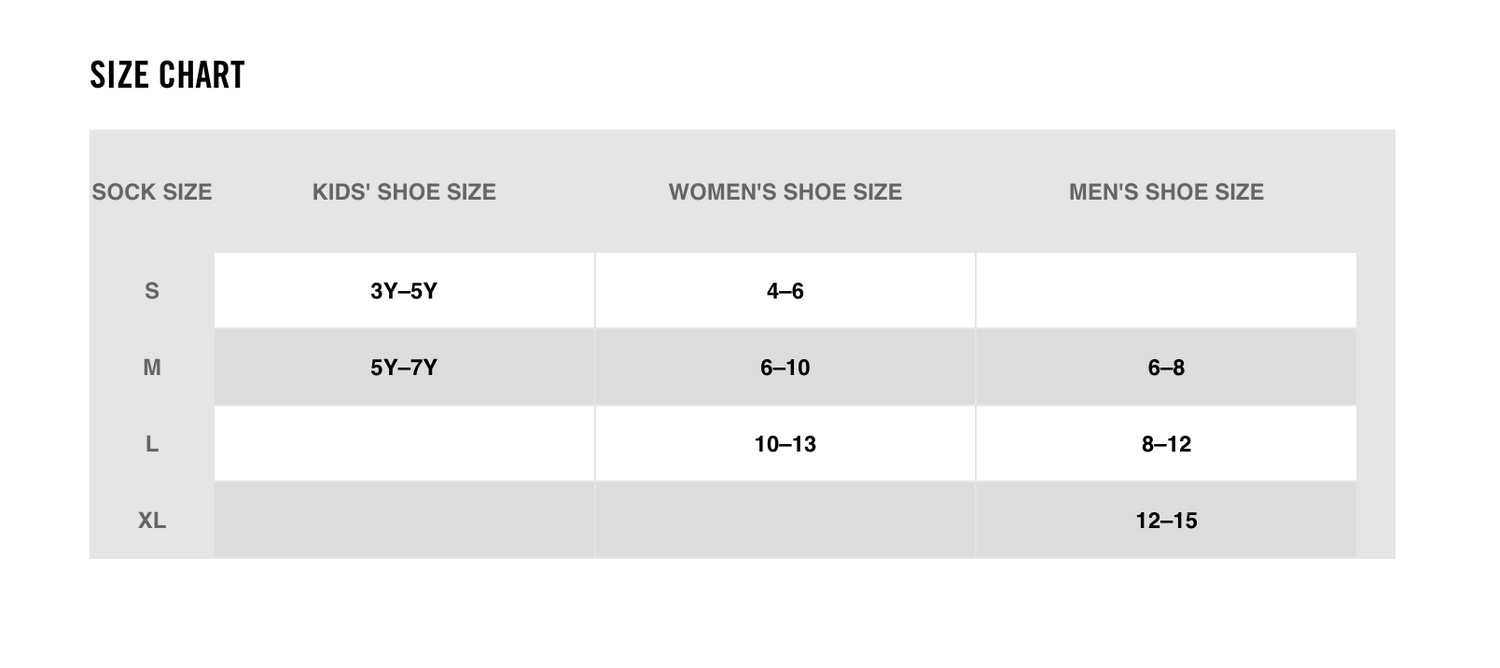
Task: Click the SIZE CHART heading
Action: coord(167,75)
